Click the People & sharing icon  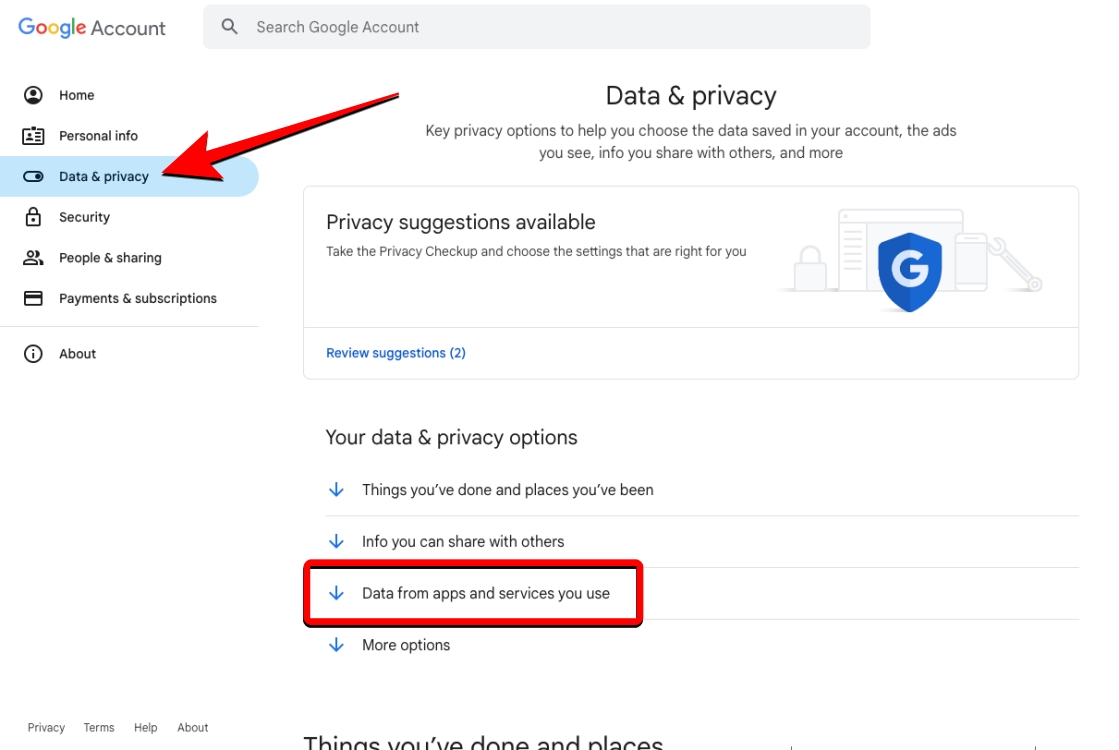[33, 258]
